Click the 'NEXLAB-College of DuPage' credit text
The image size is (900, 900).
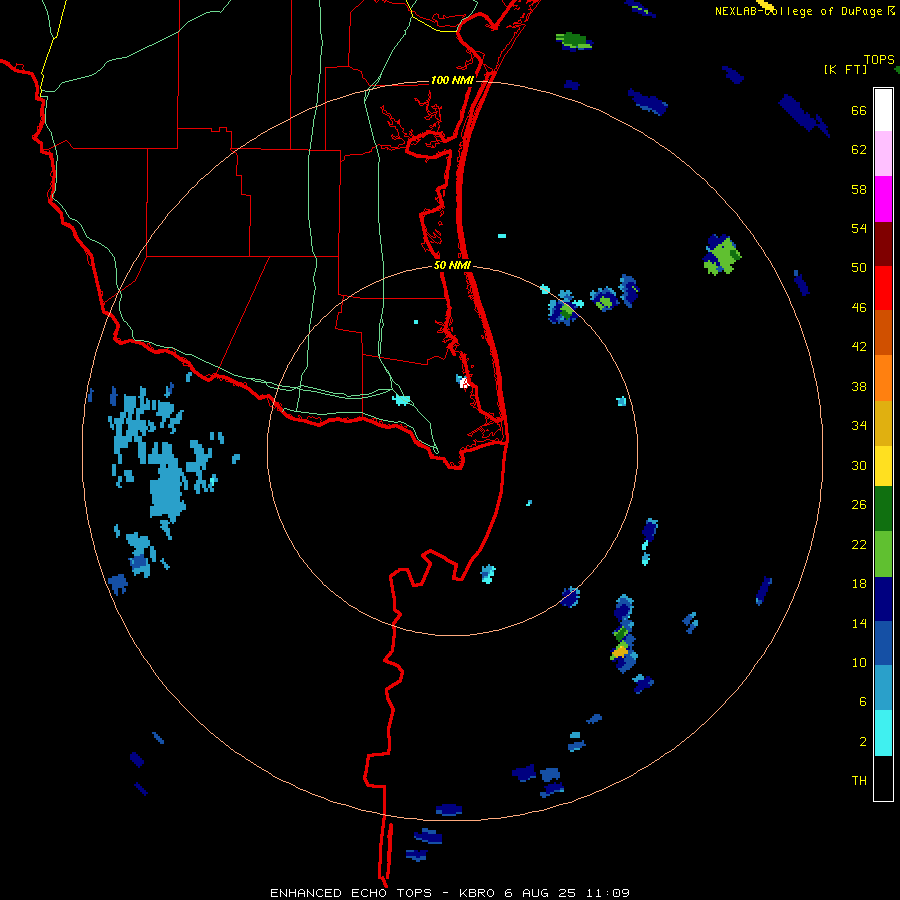pyautogui.click(x=798, y=11)
